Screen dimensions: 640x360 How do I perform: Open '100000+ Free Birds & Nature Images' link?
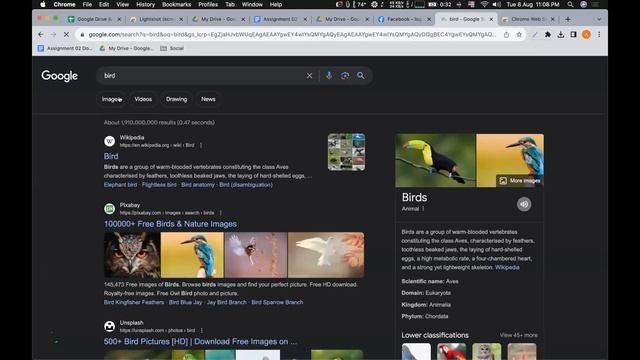(x=170, y=224)
